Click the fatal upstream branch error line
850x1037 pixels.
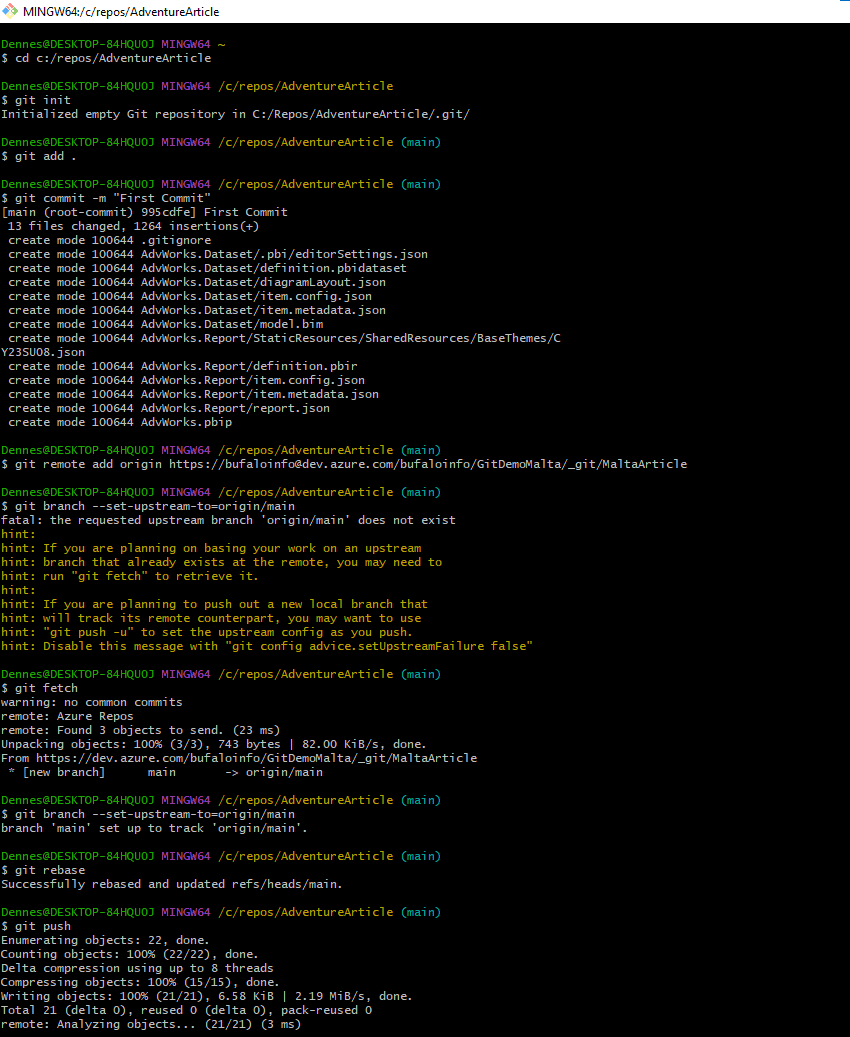pyautogui.click(x=228, y=520)
